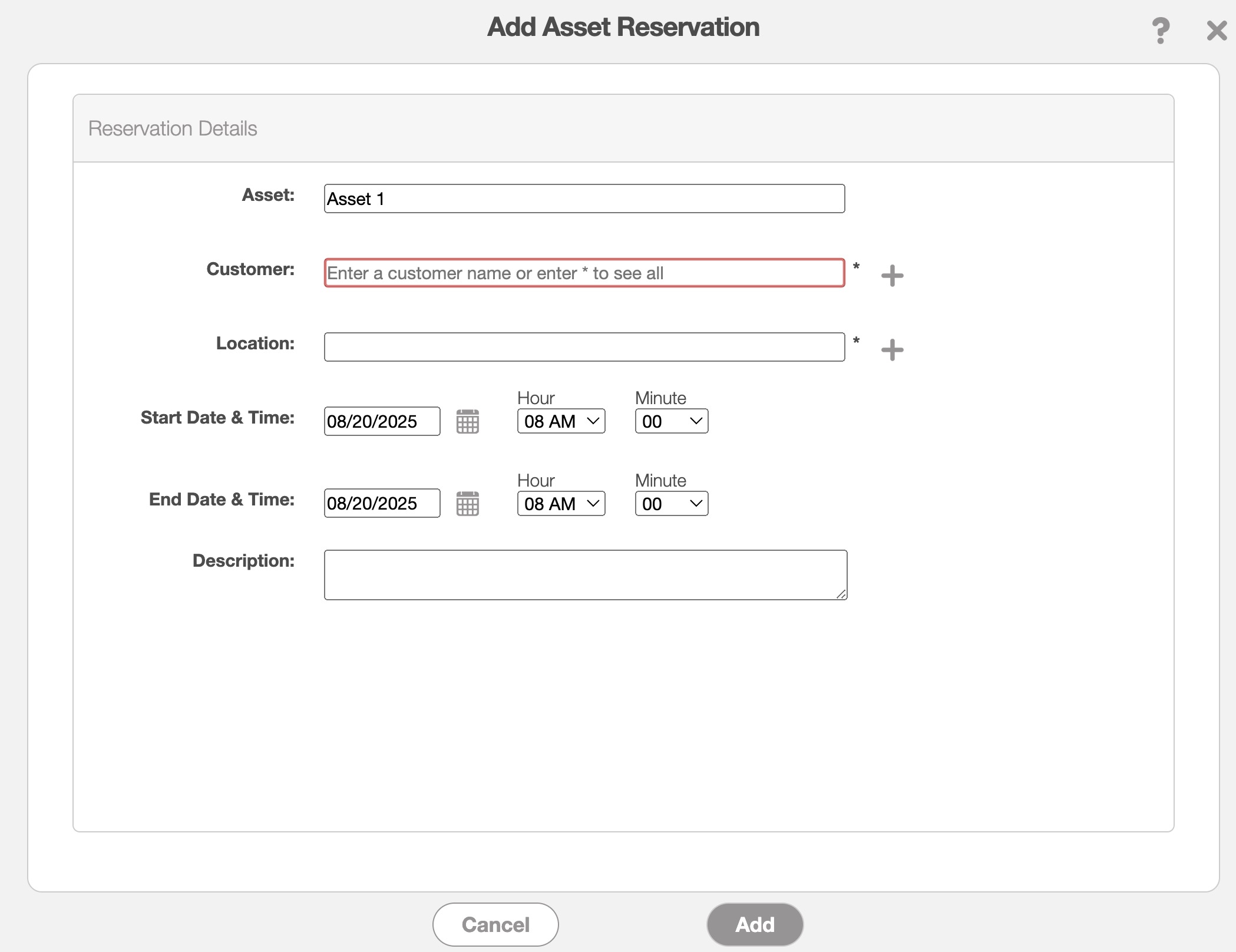Click plus icon to add new customer
The height and width of the screenshot is (952, 1236).
pyautogui.click(x=892, y=276)
